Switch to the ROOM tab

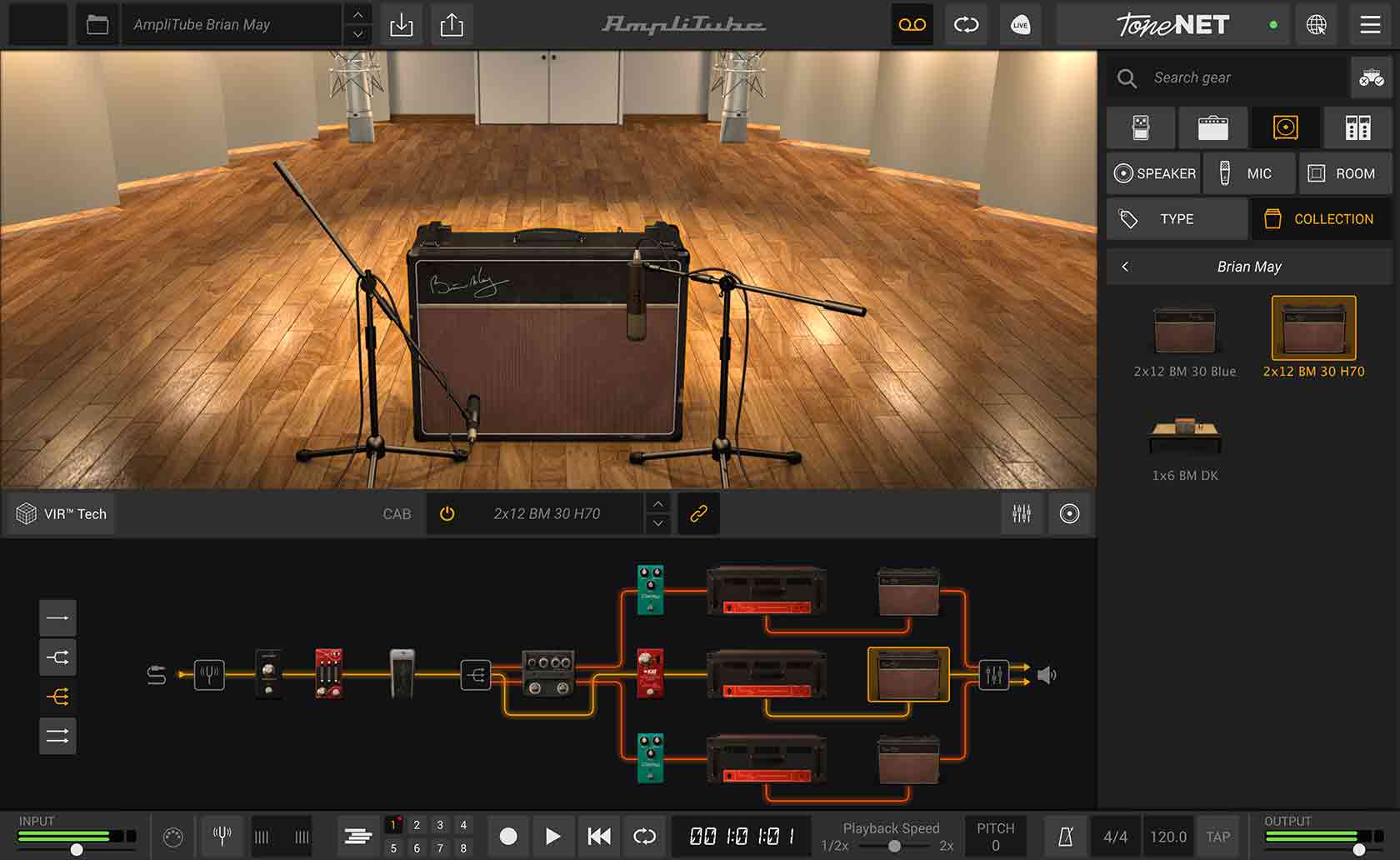click(x=1344, y=173)
